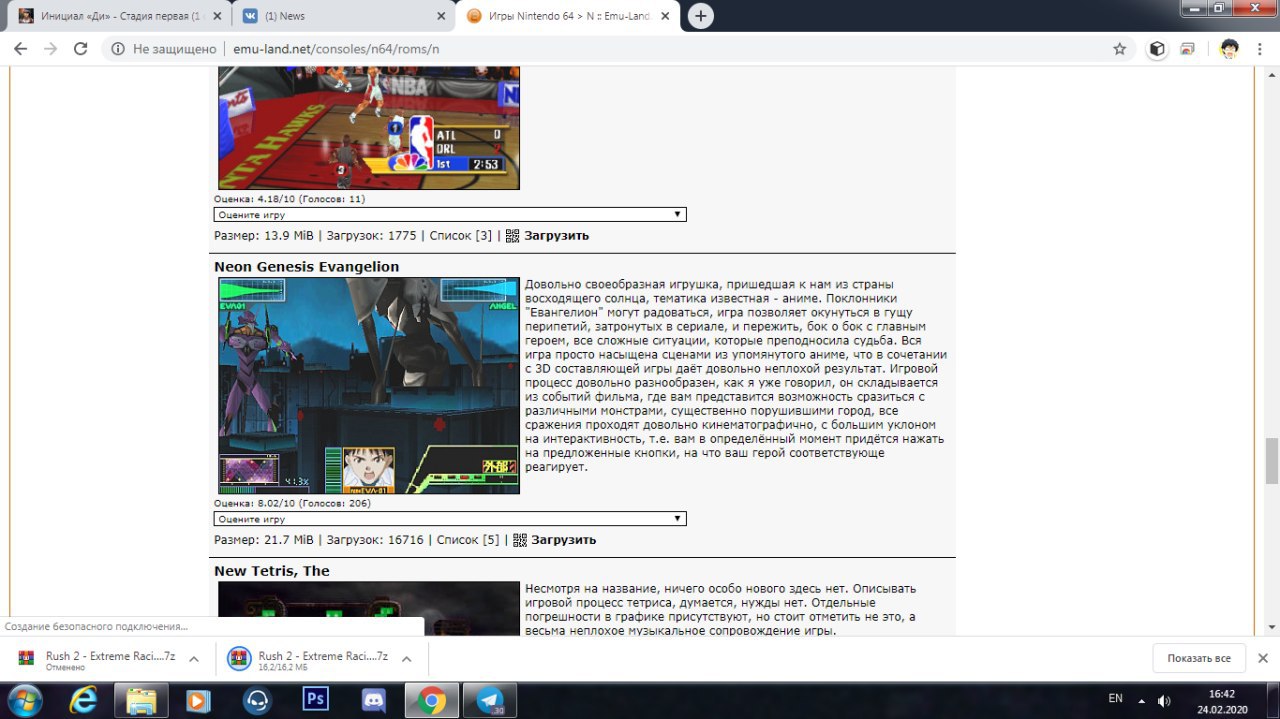1280x719 pixels.
Task: Open the cancelled "Rush 2 - Extreme Raci...7z" download
Action: coord(95,658)
